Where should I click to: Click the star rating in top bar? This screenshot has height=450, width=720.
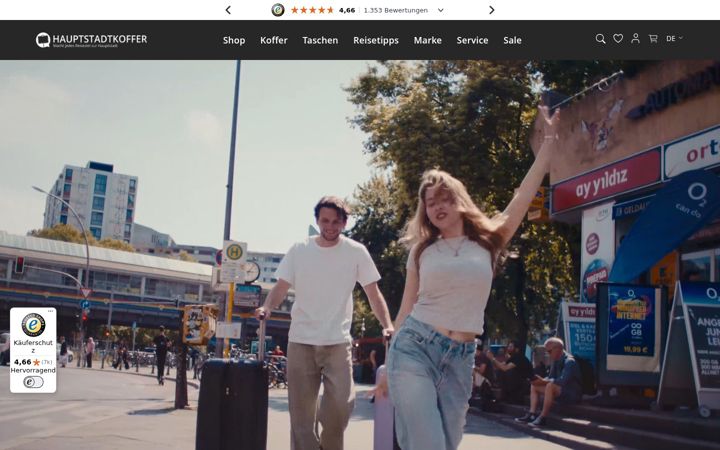click(x=312, y=10)
